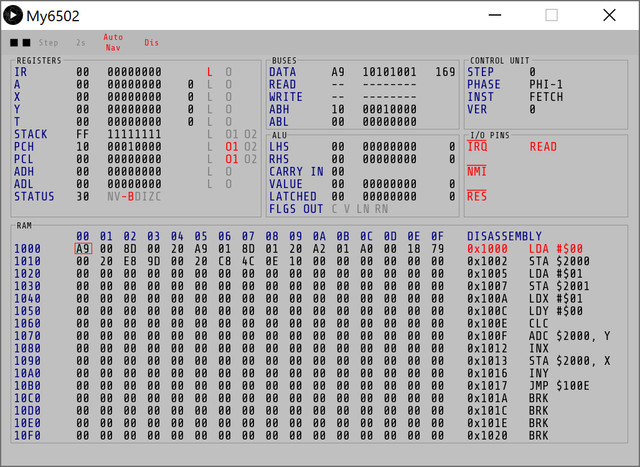Maximize the My6502 window
640x467 pixels.
(551, 15)
